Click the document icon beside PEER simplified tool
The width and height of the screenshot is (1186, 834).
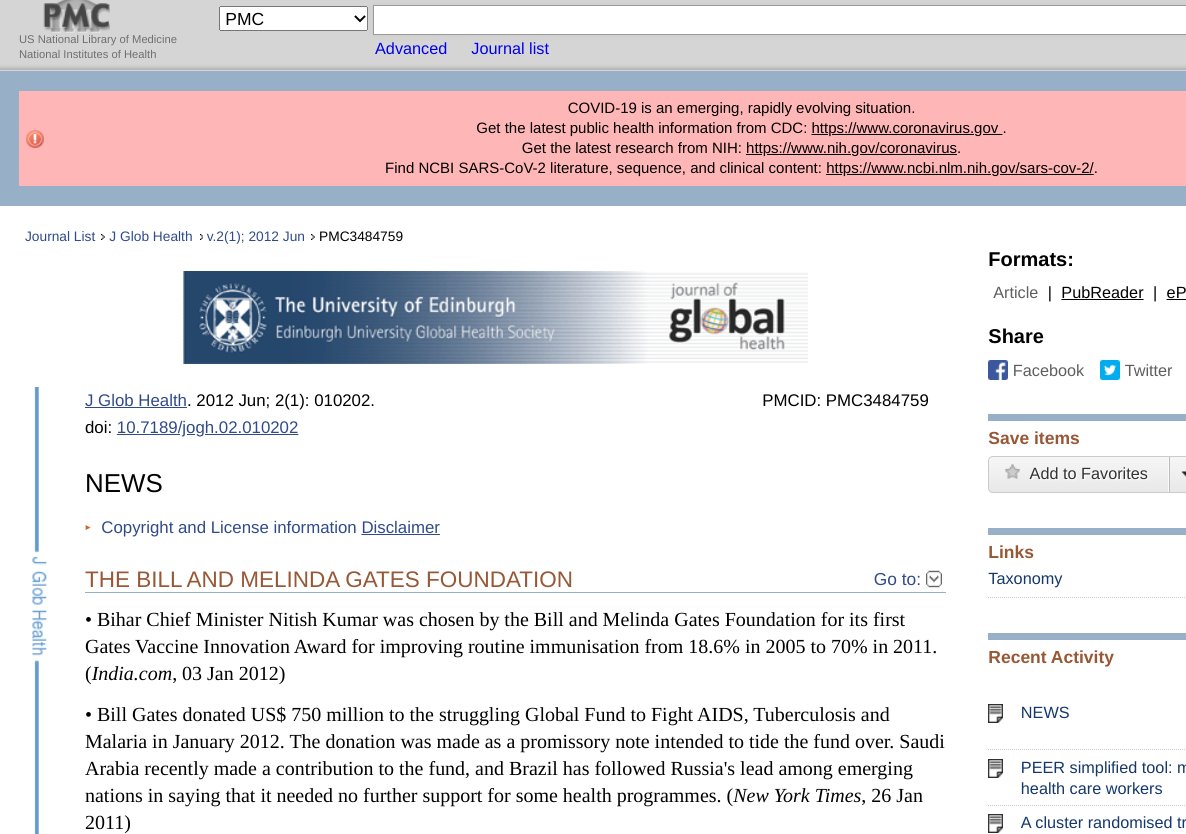click(x=995, y=769)
